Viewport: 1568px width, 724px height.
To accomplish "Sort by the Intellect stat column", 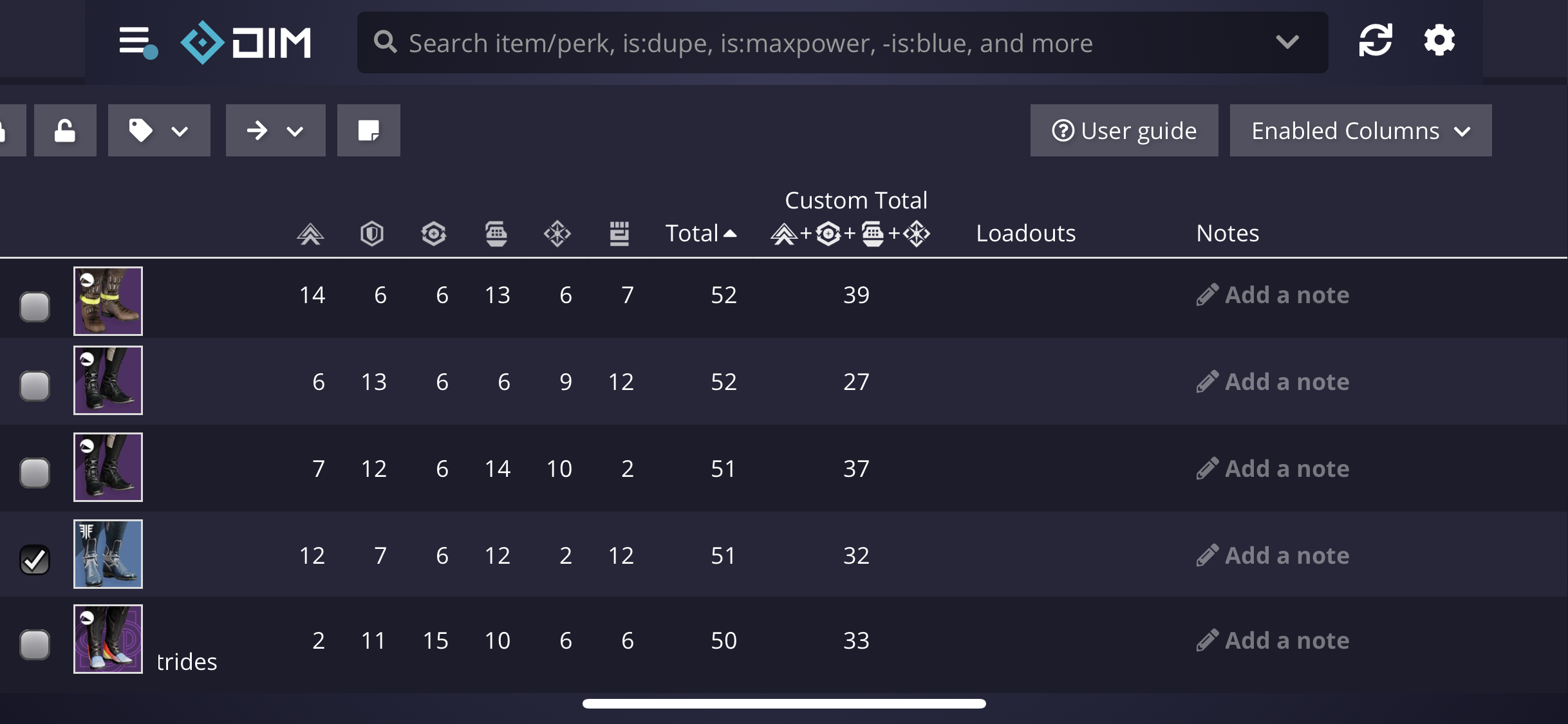I will (x=558, y=233).
